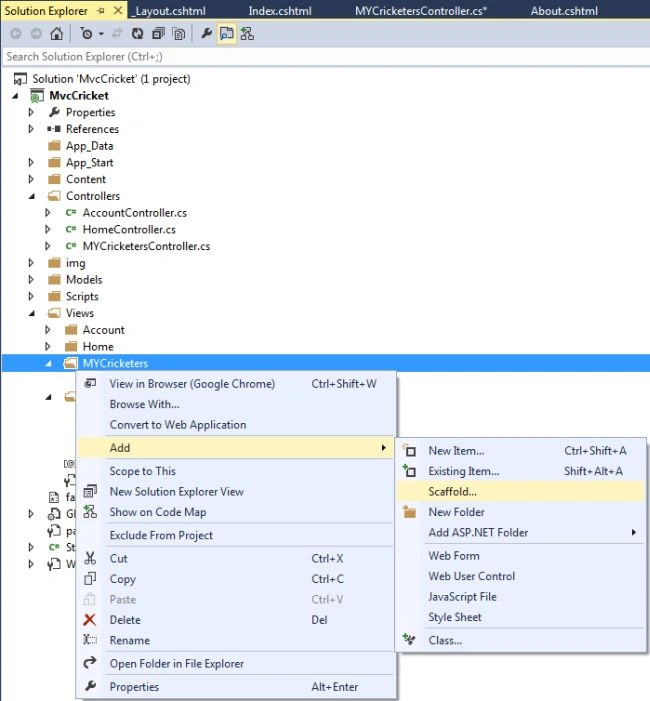This screenshot has height=701, width=650.
Task: Choose Convert to Web Application
Action: [237, 425]
